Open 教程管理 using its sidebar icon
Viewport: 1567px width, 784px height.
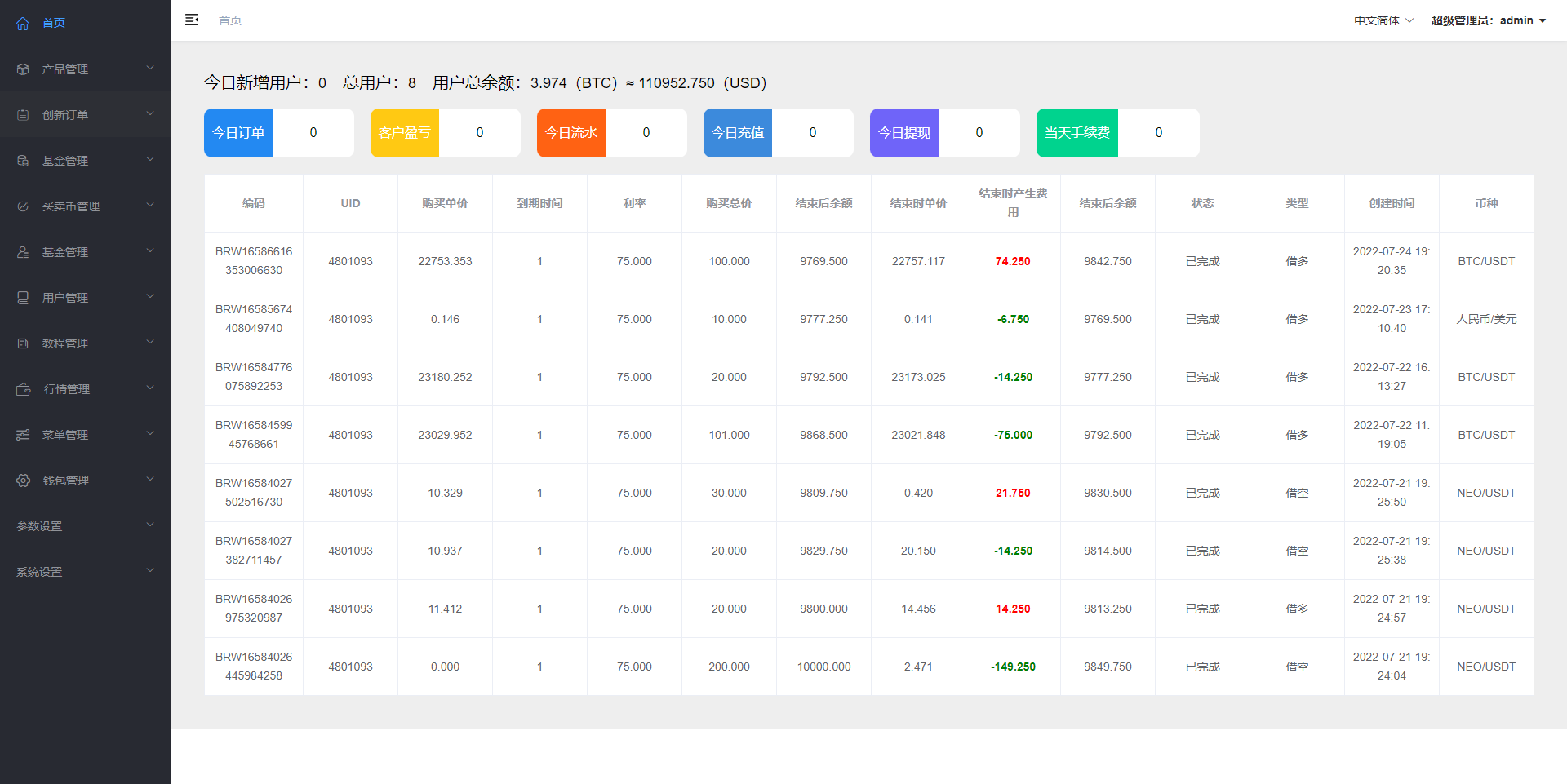(x=22, y=343)
